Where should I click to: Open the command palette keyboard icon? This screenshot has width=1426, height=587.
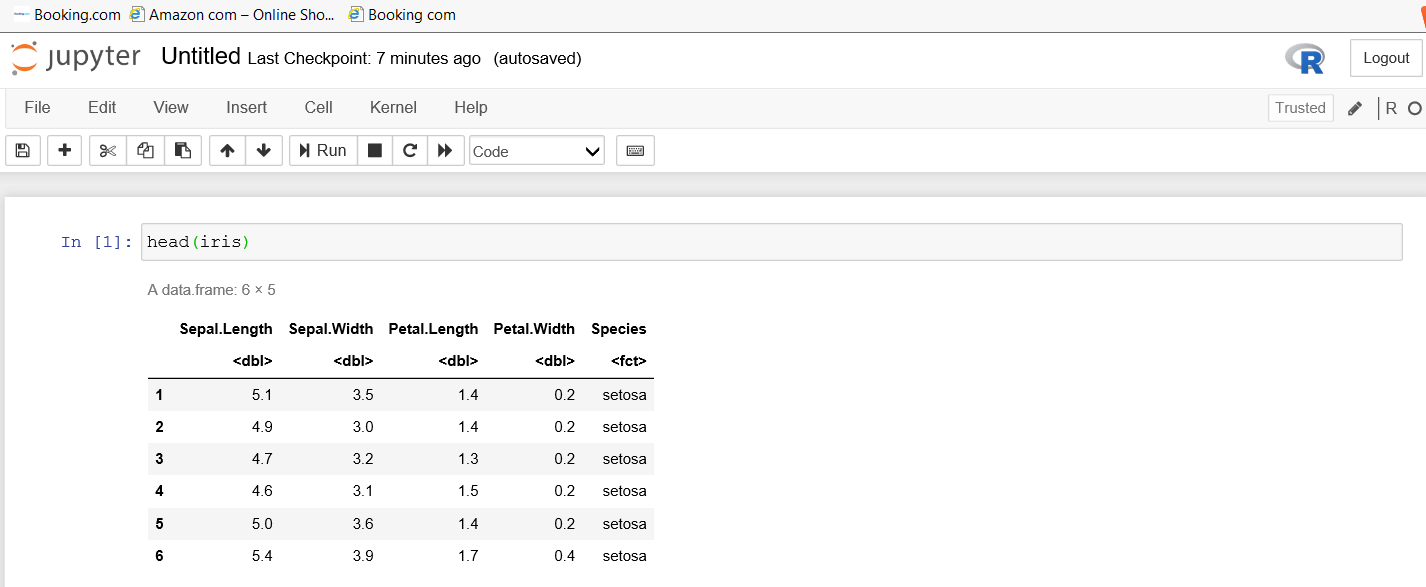click(x=635, y=150)
